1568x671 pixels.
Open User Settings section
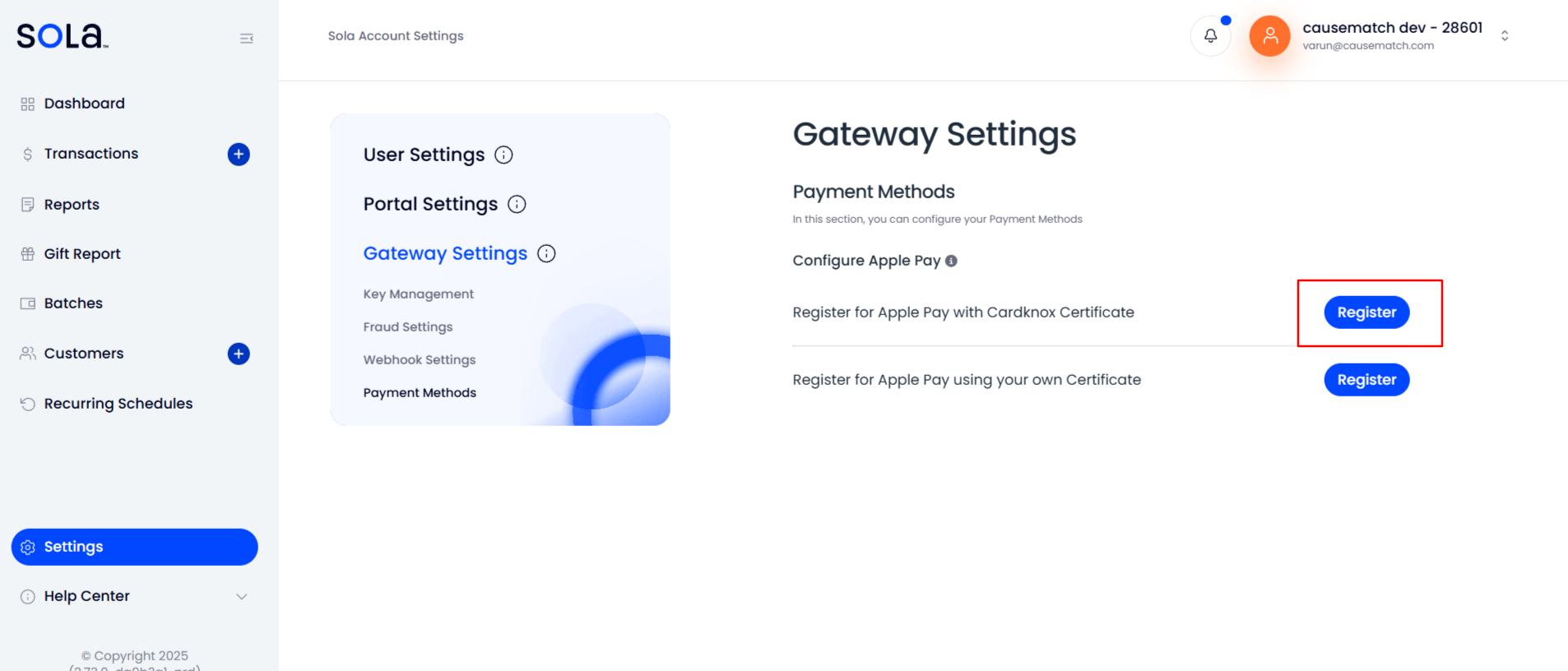[424, 155]
